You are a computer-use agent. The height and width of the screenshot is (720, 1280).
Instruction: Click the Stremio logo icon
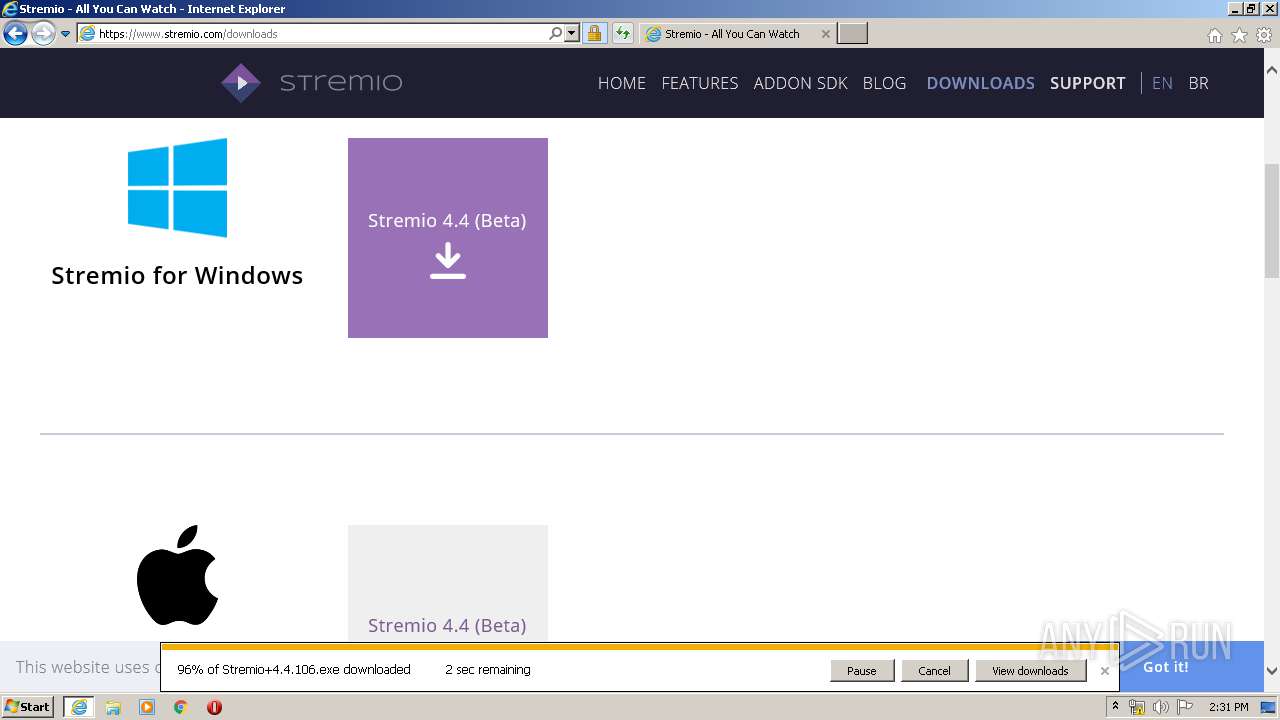point(241,83)
